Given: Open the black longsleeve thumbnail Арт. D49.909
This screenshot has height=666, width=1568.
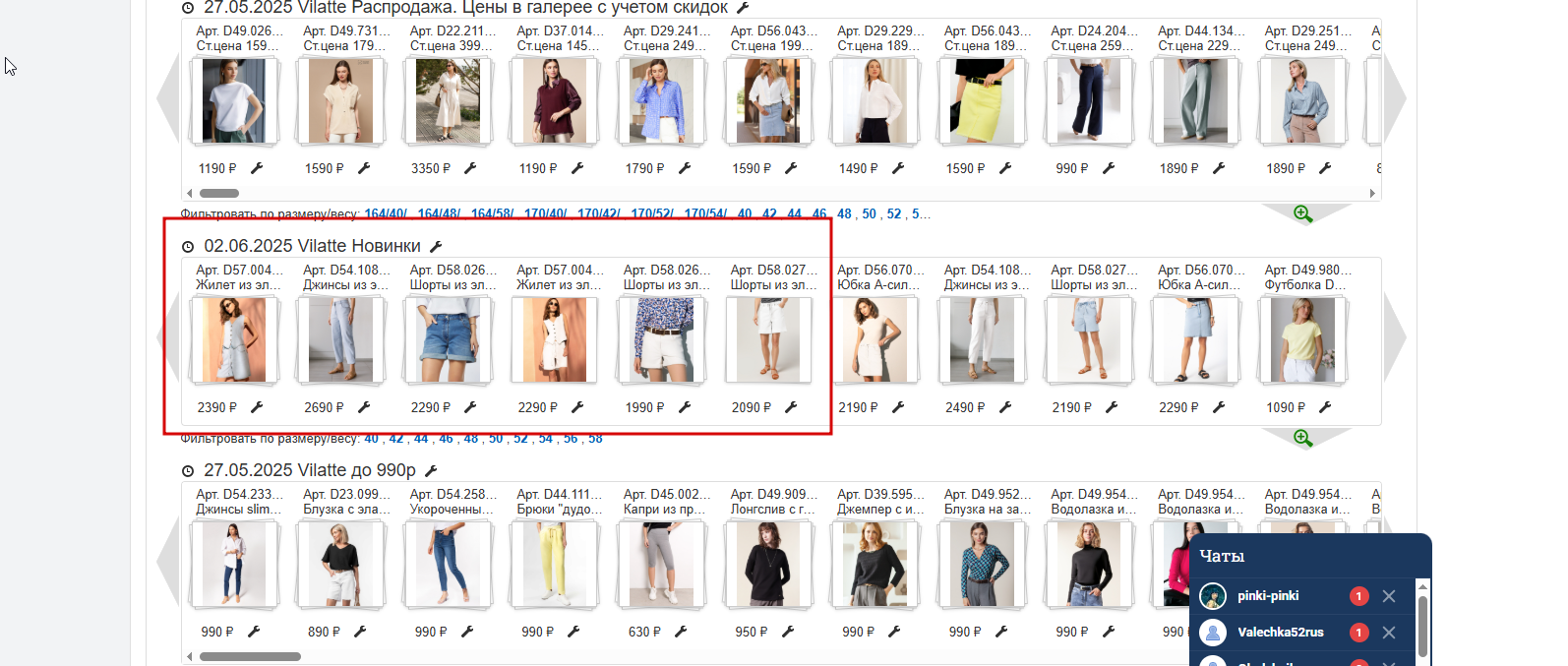Looking at the screenshot, I should coord(767,565).
